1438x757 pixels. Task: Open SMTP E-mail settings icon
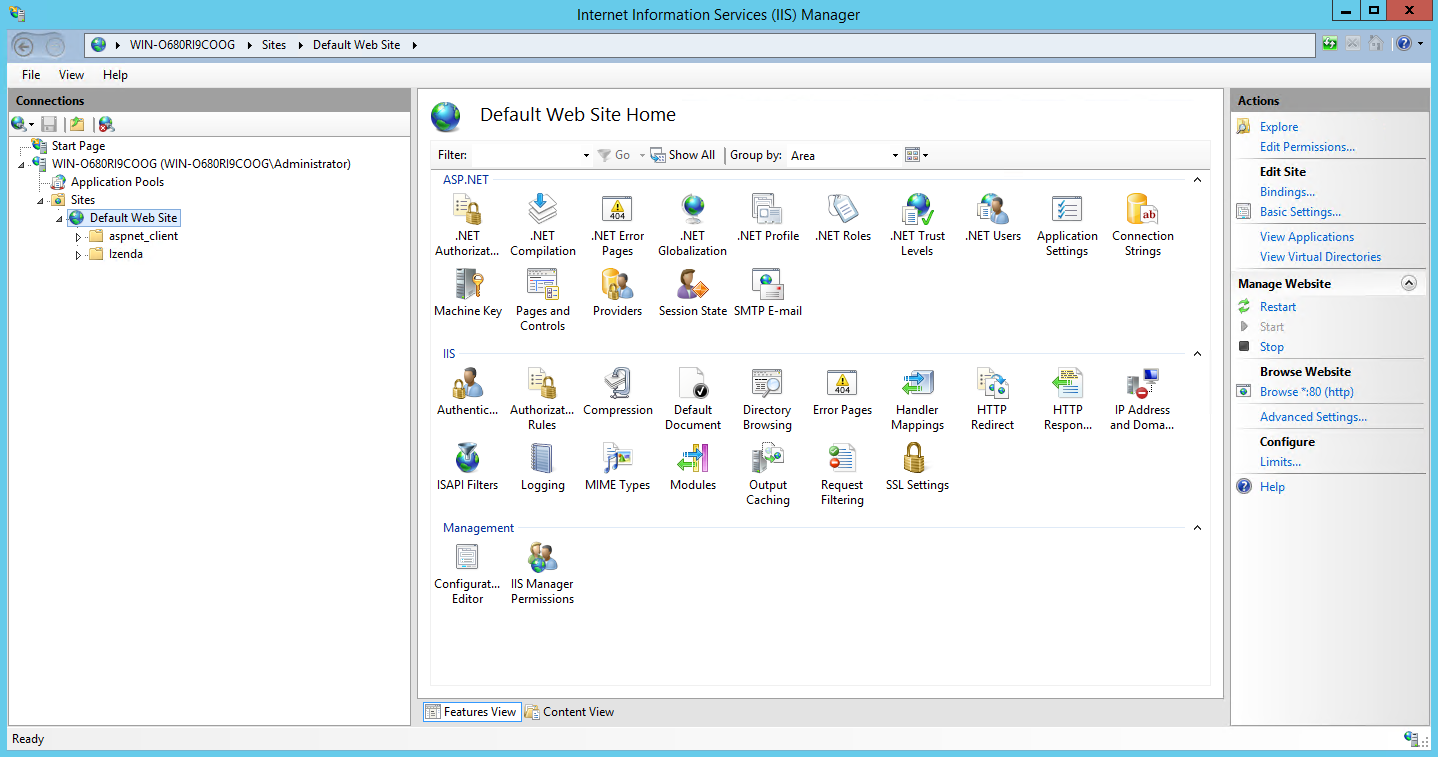point(767,293)
